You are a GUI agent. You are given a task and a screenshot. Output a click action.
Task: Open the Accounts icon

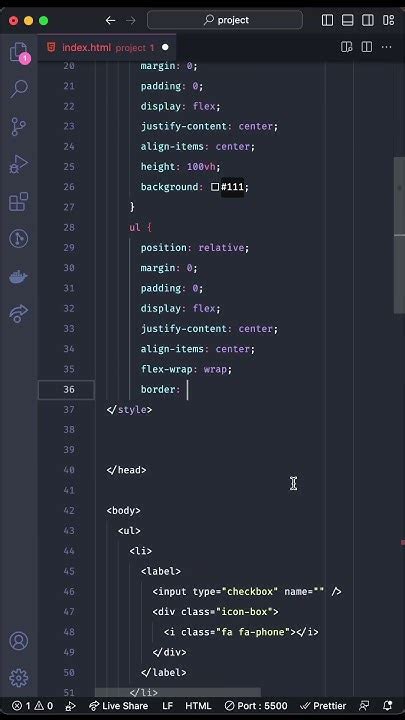click(19, 641)
